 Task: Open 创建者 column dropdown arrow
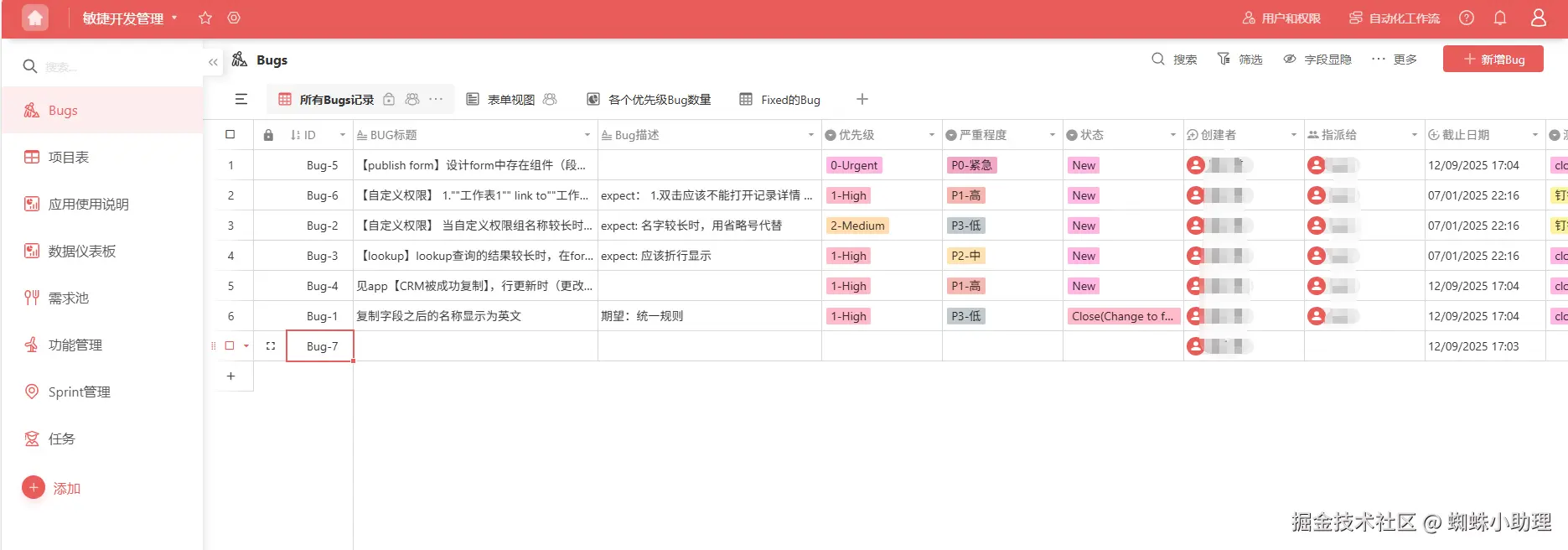pos(1294,135)
